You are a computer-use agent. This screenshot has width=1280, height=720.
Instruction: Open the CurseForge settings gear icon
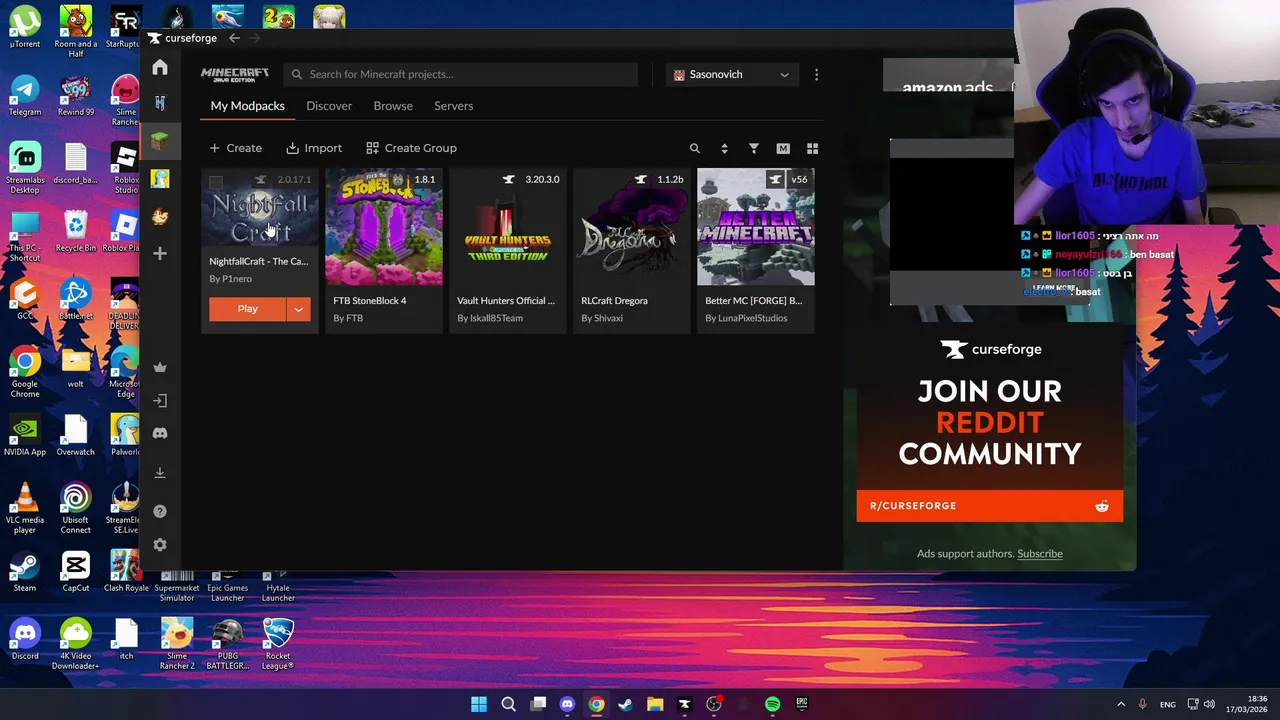(x=160, y=545)
